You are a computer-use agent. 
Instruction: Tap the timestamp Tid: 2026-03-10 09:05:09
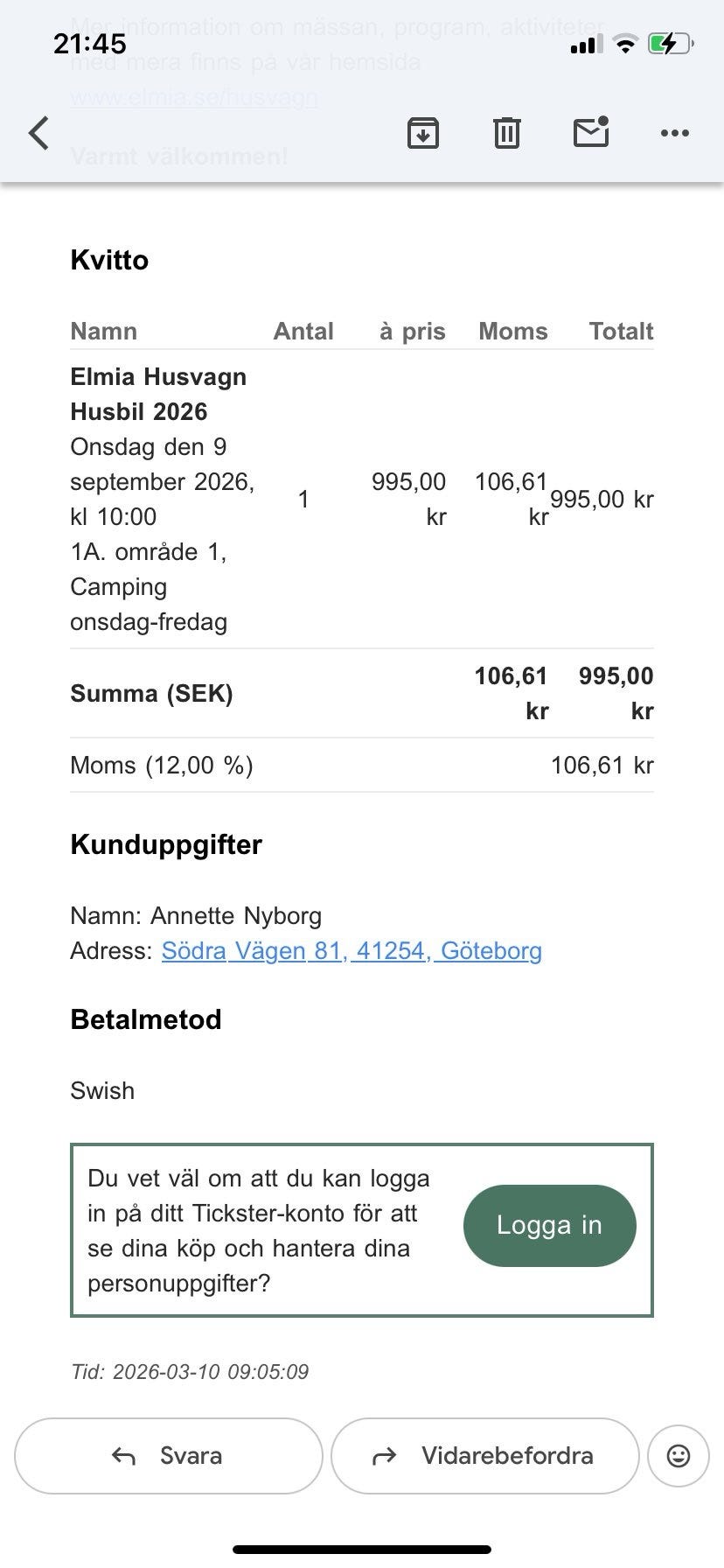(x=190, y=1371)
